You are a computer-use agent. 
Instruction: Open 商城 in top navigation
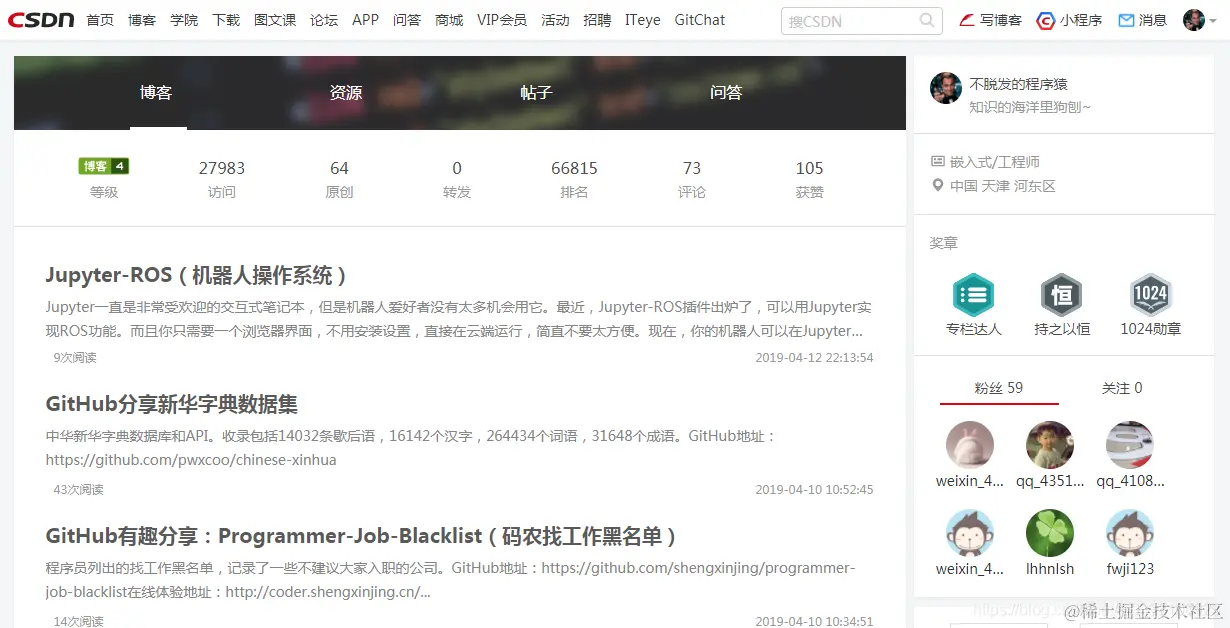(x=449, y=20)
